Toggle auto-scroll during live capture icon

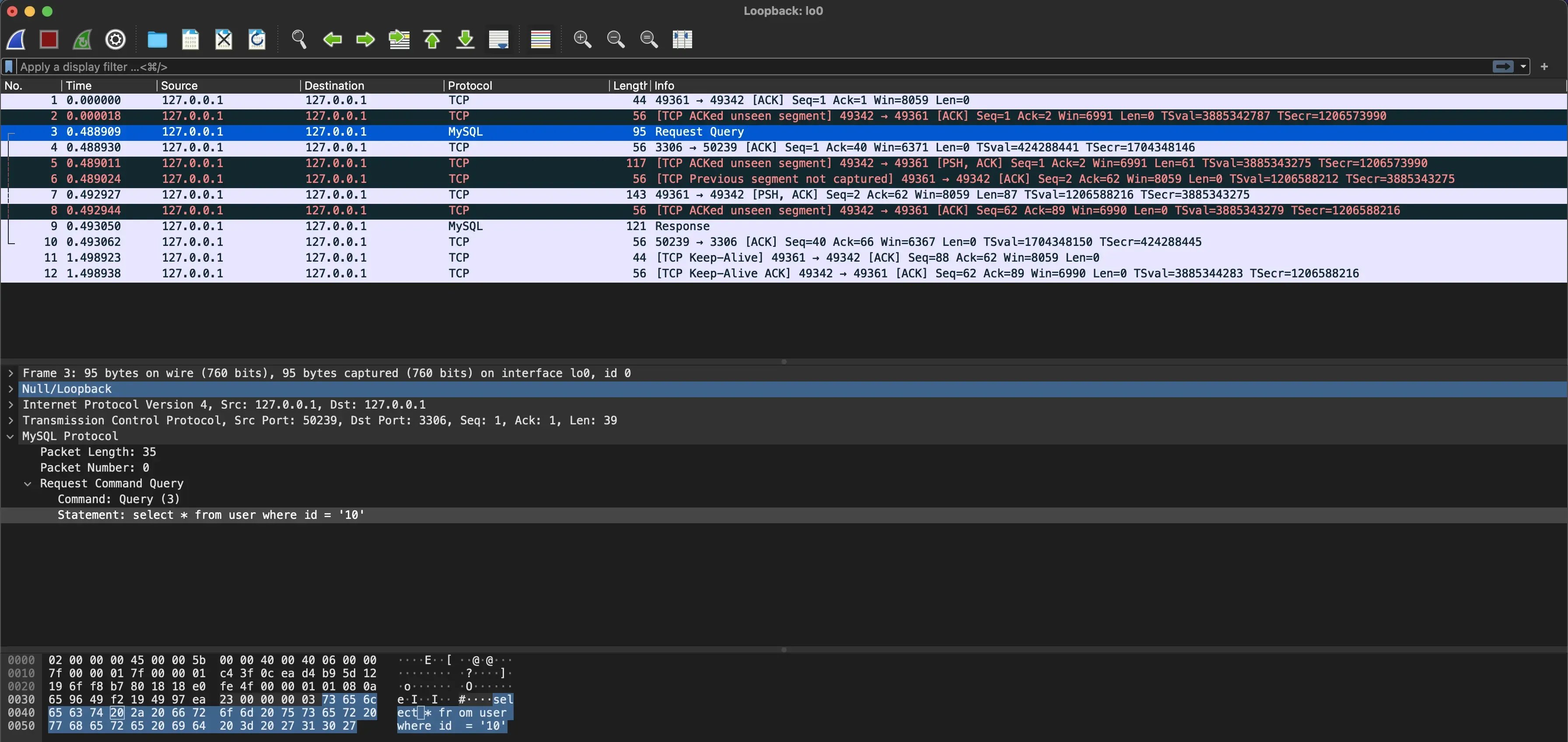[498, 39]
